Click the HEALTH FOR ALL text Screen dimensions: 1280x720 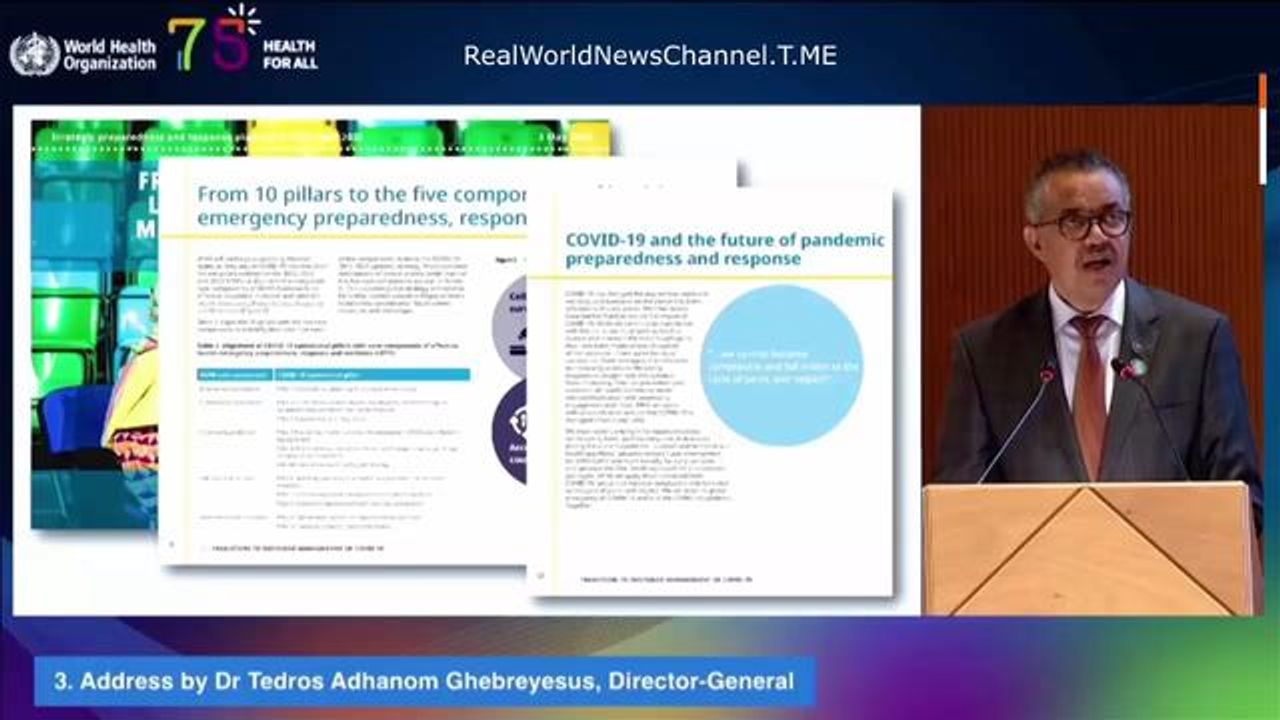click(x=289, y=54)
